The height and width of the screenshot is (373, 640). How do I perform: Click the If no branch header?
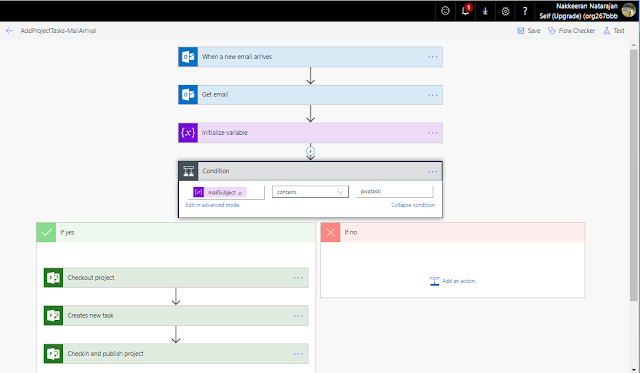tap(453, 232)
